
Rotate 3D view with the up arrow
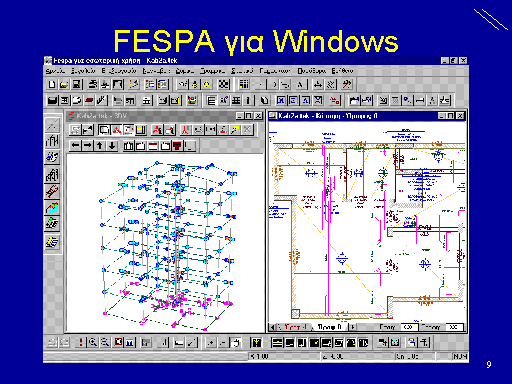[100, 145]
